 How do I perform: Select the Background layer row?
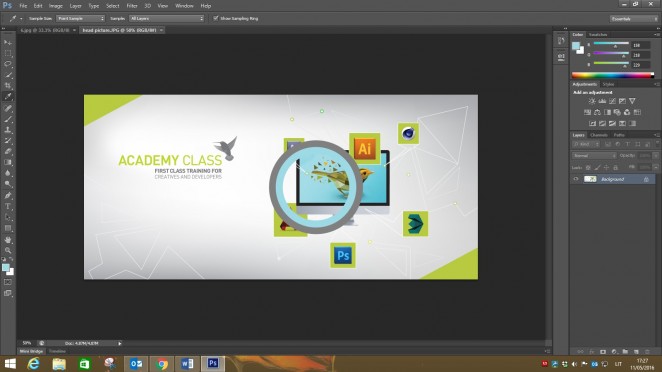point(613,179)
